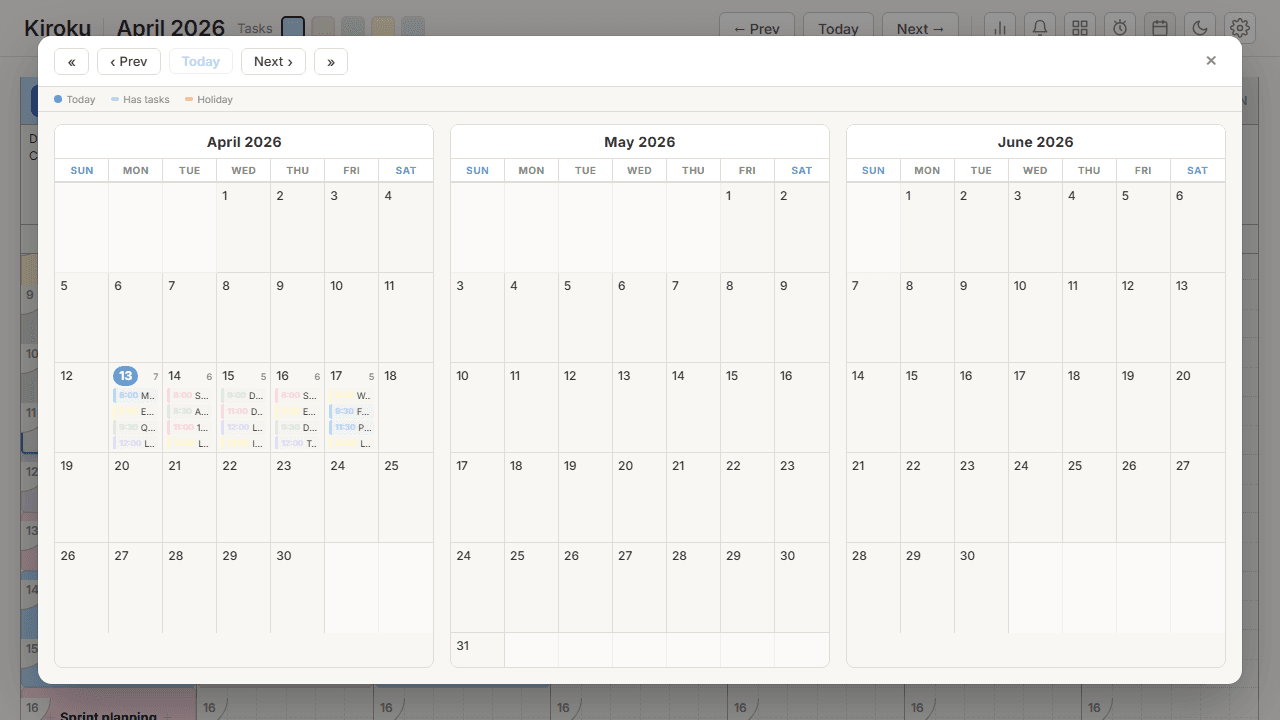Click Next in the top header bar
The height and width of the screenshot is (720, 1280).
coord(919,29)
